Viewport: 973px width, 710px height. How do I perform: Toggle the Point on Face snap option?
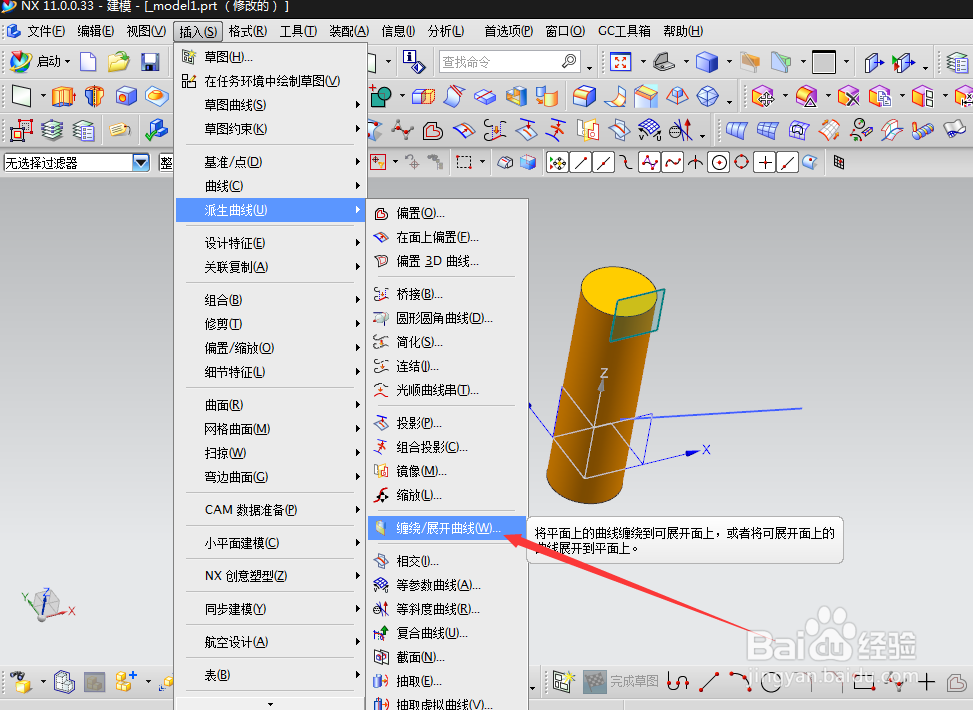[810, 163]
